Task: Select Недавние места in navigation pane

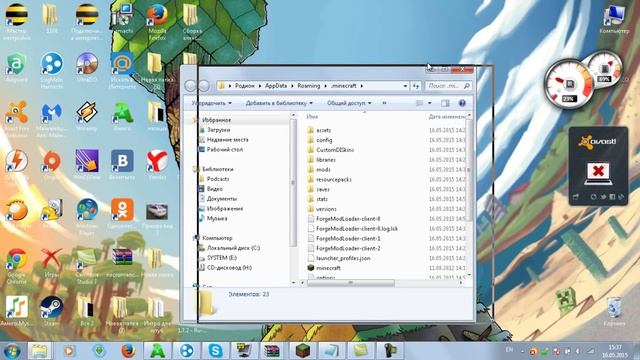Action: (x=227, y=140)
